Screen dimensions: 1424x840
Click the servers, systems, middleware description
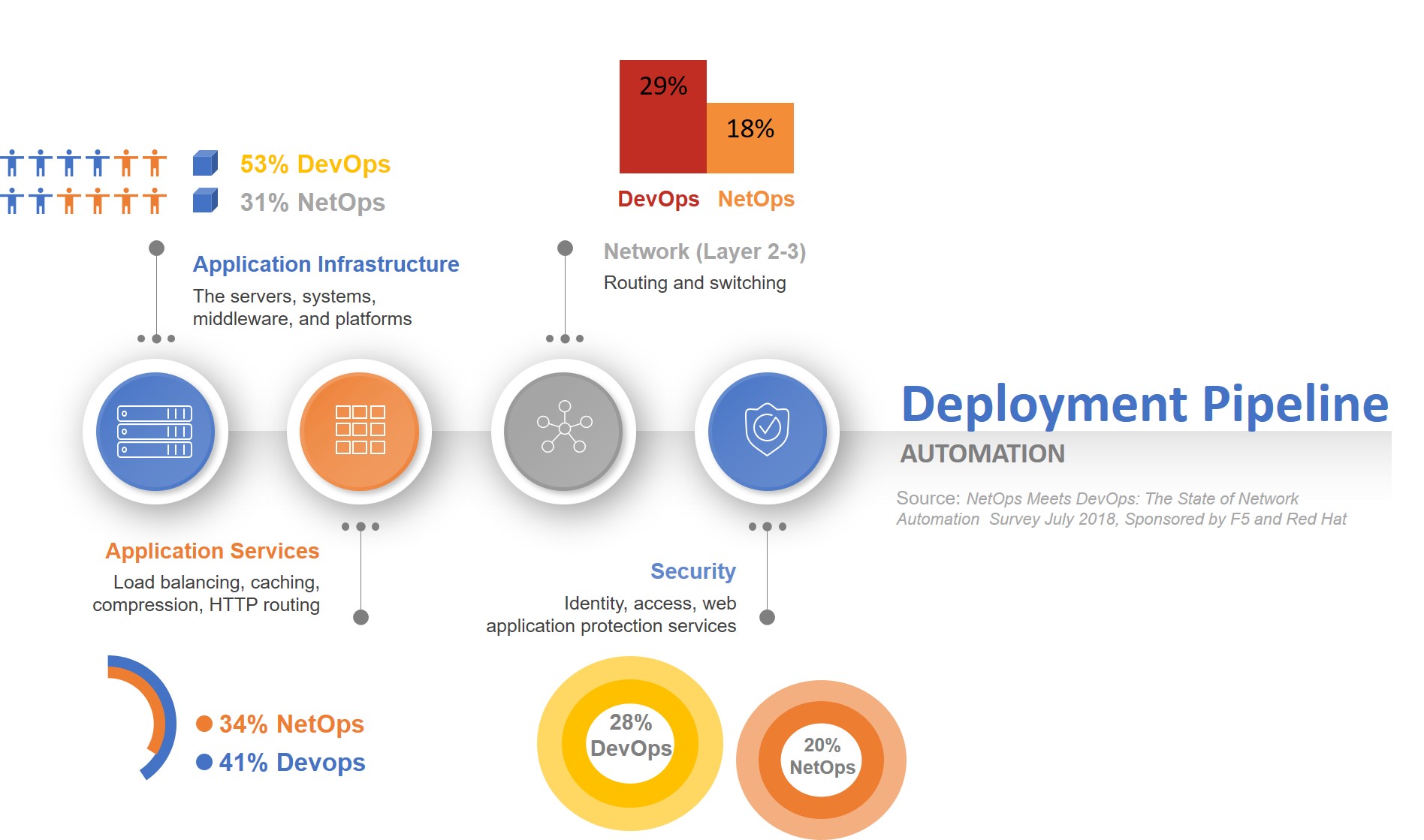coord(303,308)
